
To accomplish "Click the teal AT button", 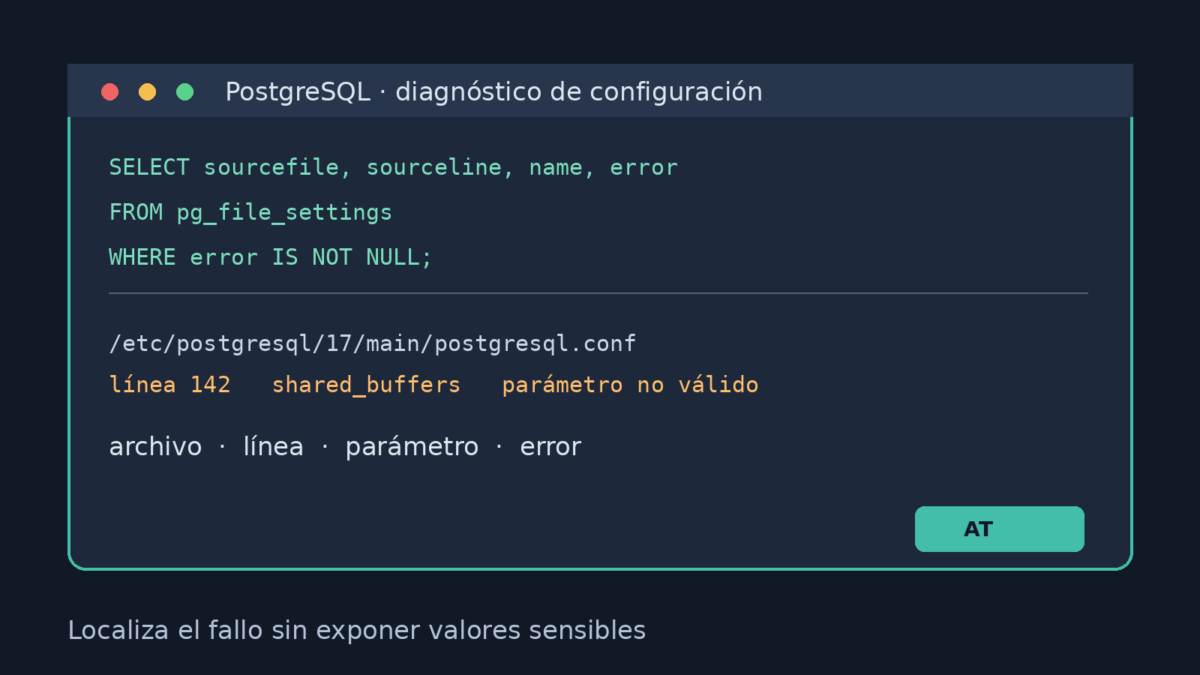I will (999, 529).
